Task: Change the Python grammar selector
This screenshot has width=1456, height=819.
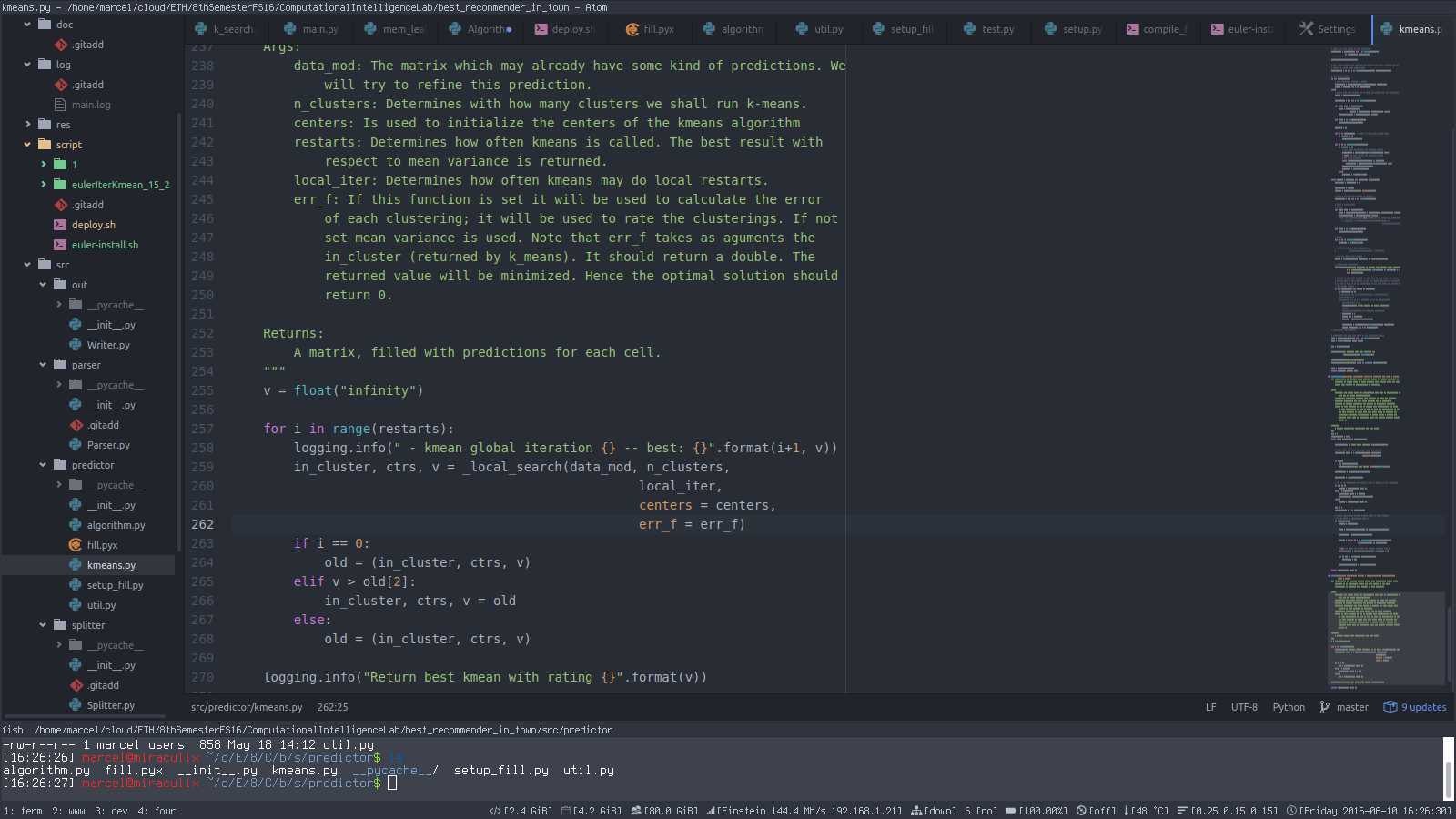Action: coord(1289,707)
